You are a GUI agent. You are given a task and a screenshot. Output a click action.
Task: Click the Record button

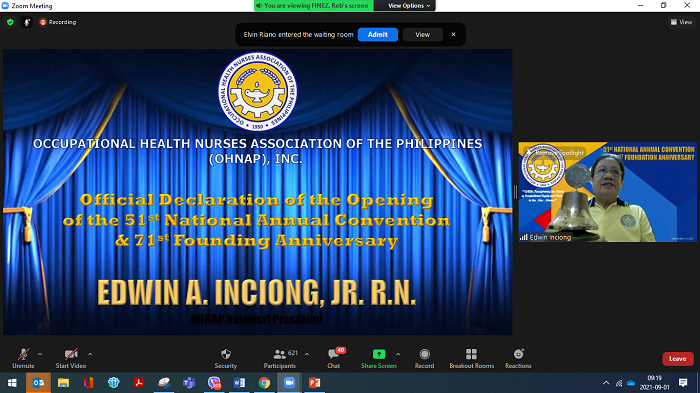tap(424, 359)
